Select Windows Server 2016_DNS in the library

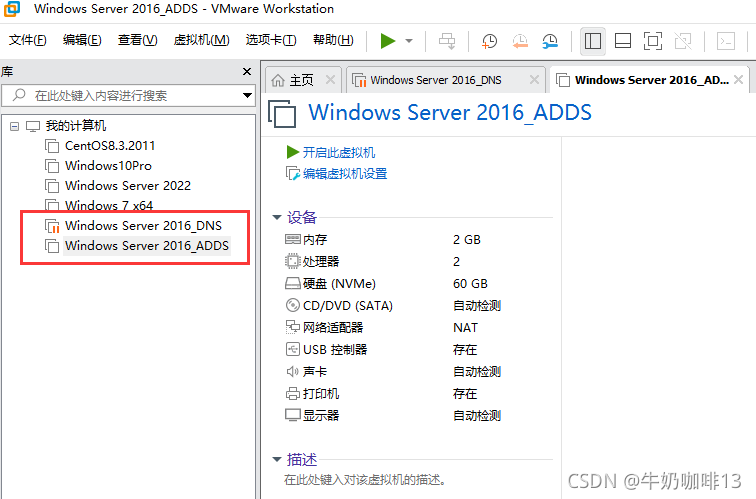coord(143,226)
